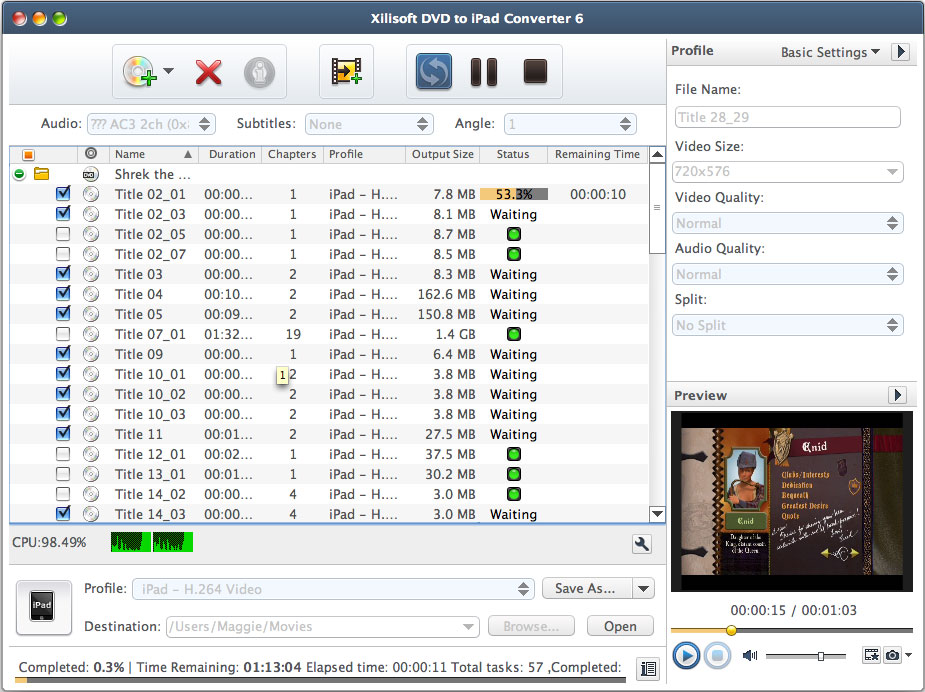Image resolution: width=925 pixels, height=692 pixels.
Task: Click the red X remove button
Action: point(208,72)
